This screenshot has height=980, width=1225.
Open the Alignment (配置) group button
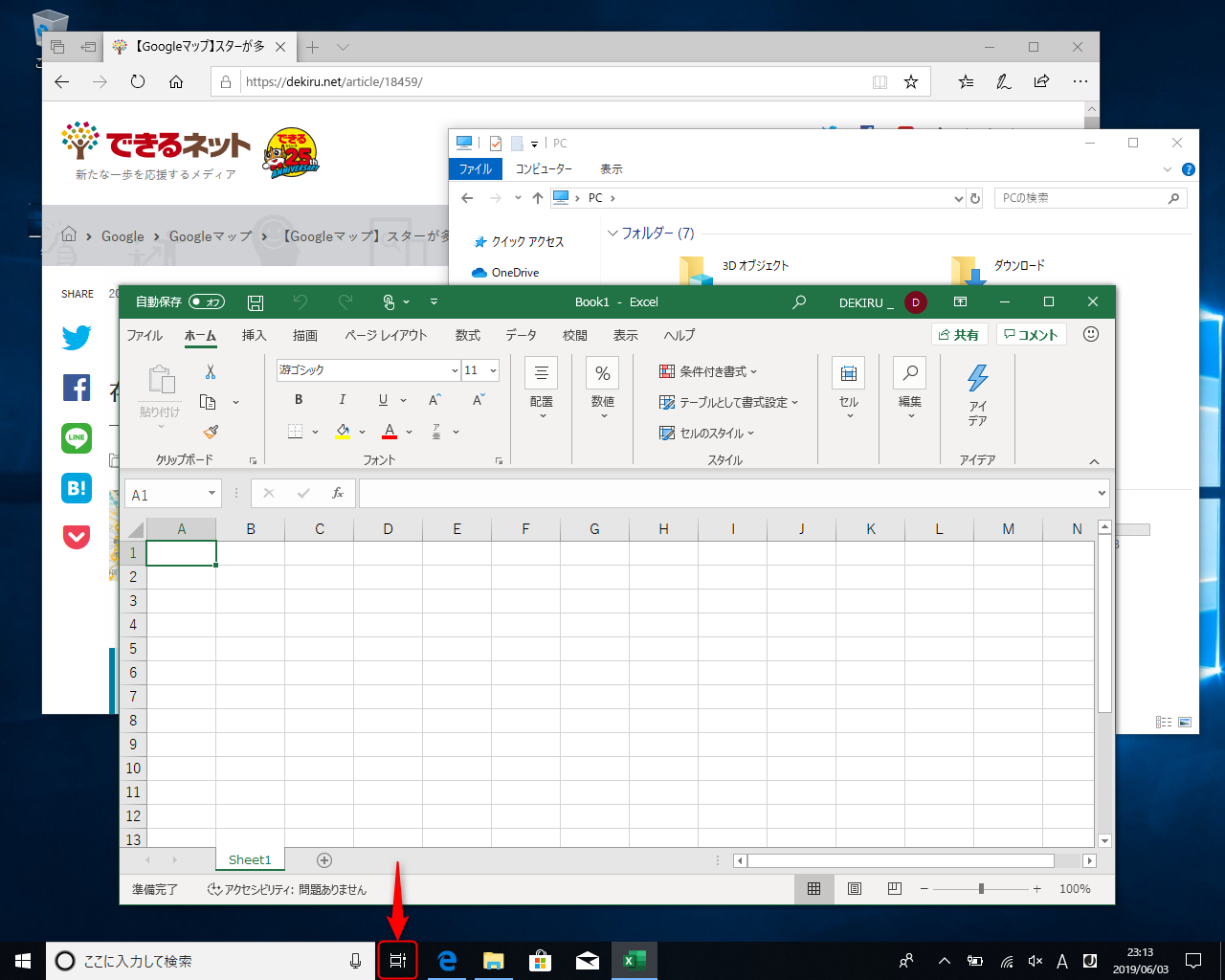point(542,388)
